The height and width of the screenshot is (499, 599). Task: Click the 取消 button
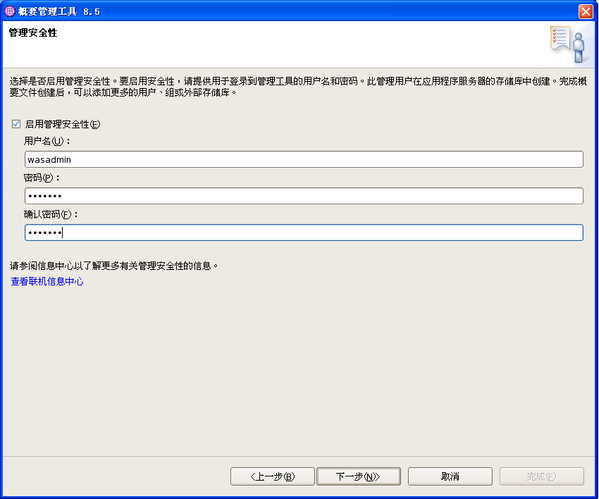[450, 476]
